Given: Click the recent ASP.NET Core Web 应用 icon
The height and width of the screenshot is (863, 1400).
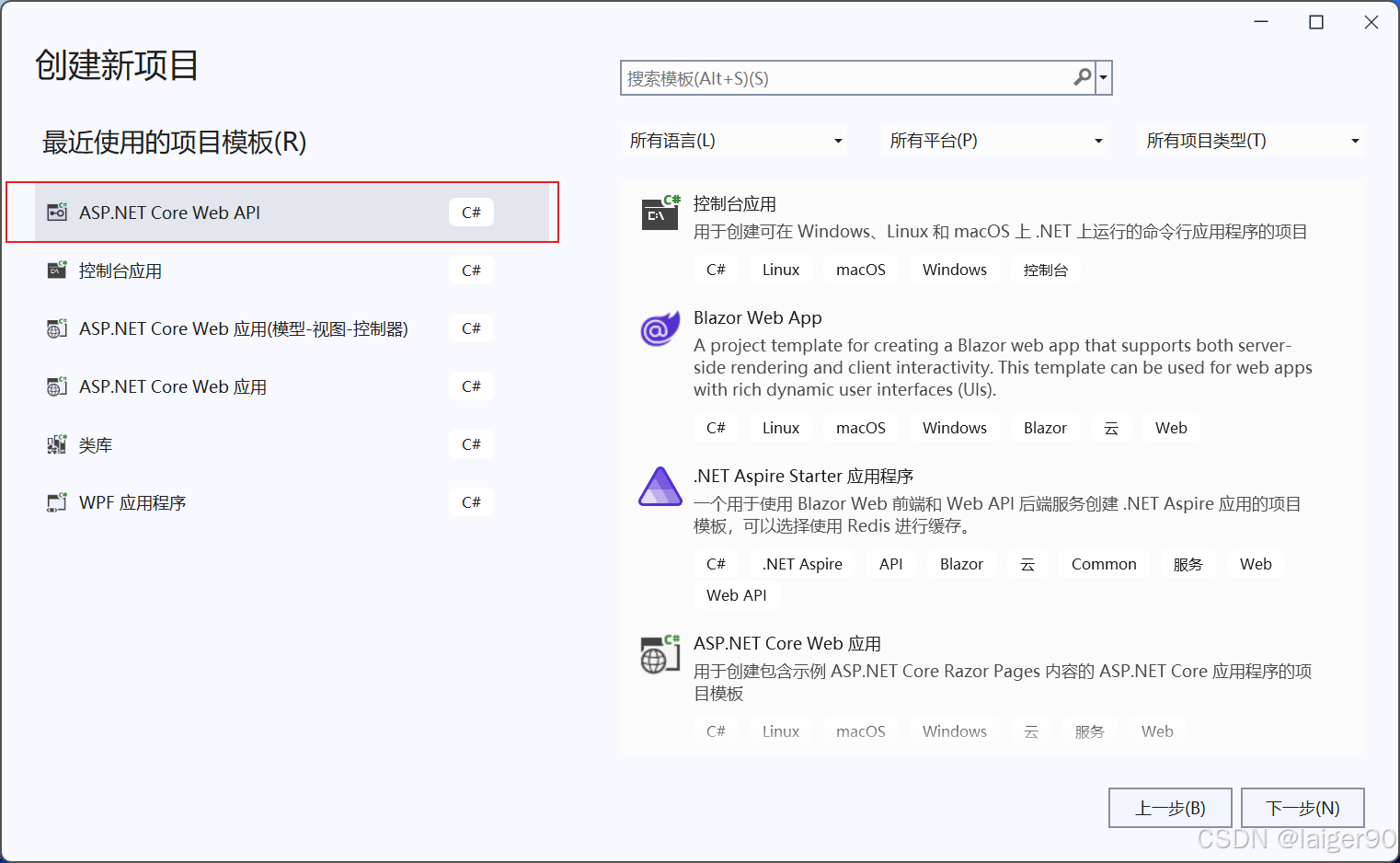Looking at the screenshot, I should coord(57,385).
